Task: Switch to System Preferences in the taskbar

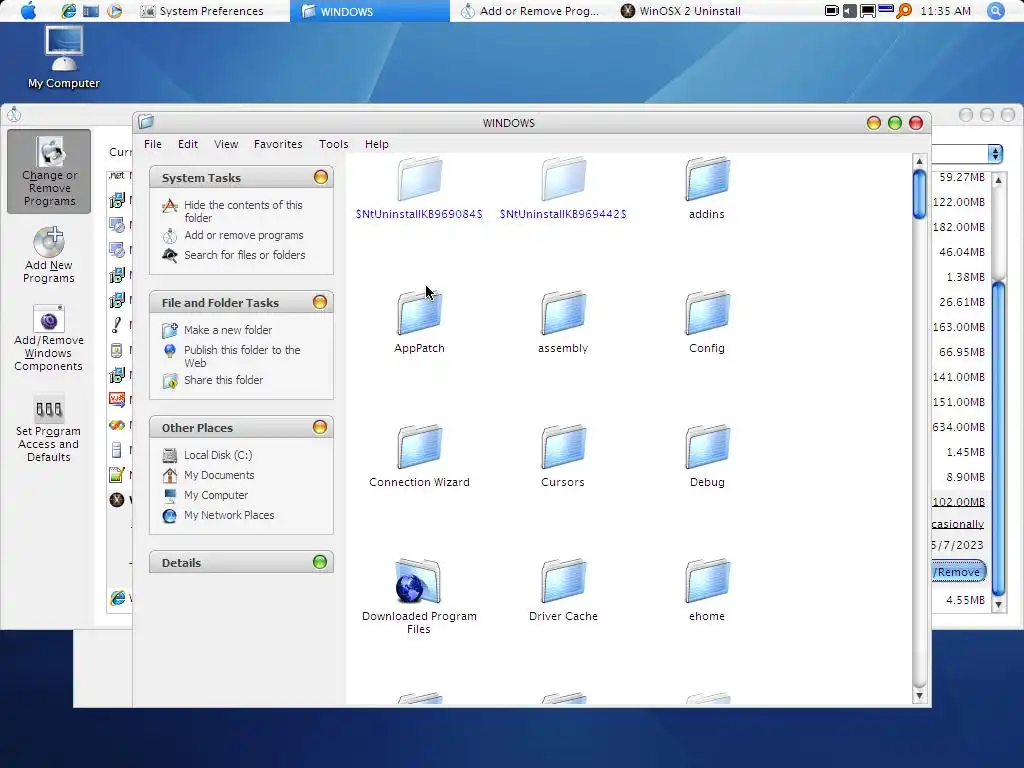Action: click(x=202, y=11)
